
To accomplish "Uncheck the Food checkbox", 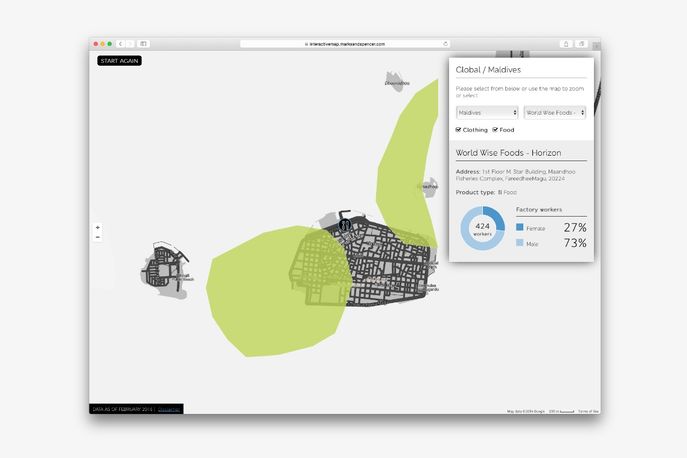I will (495, 130).
